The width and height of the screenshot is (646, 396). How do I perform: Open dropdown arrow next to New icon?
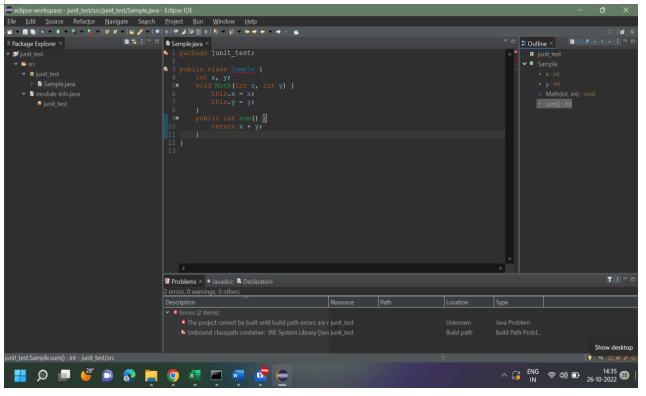[x=17, y=32]
